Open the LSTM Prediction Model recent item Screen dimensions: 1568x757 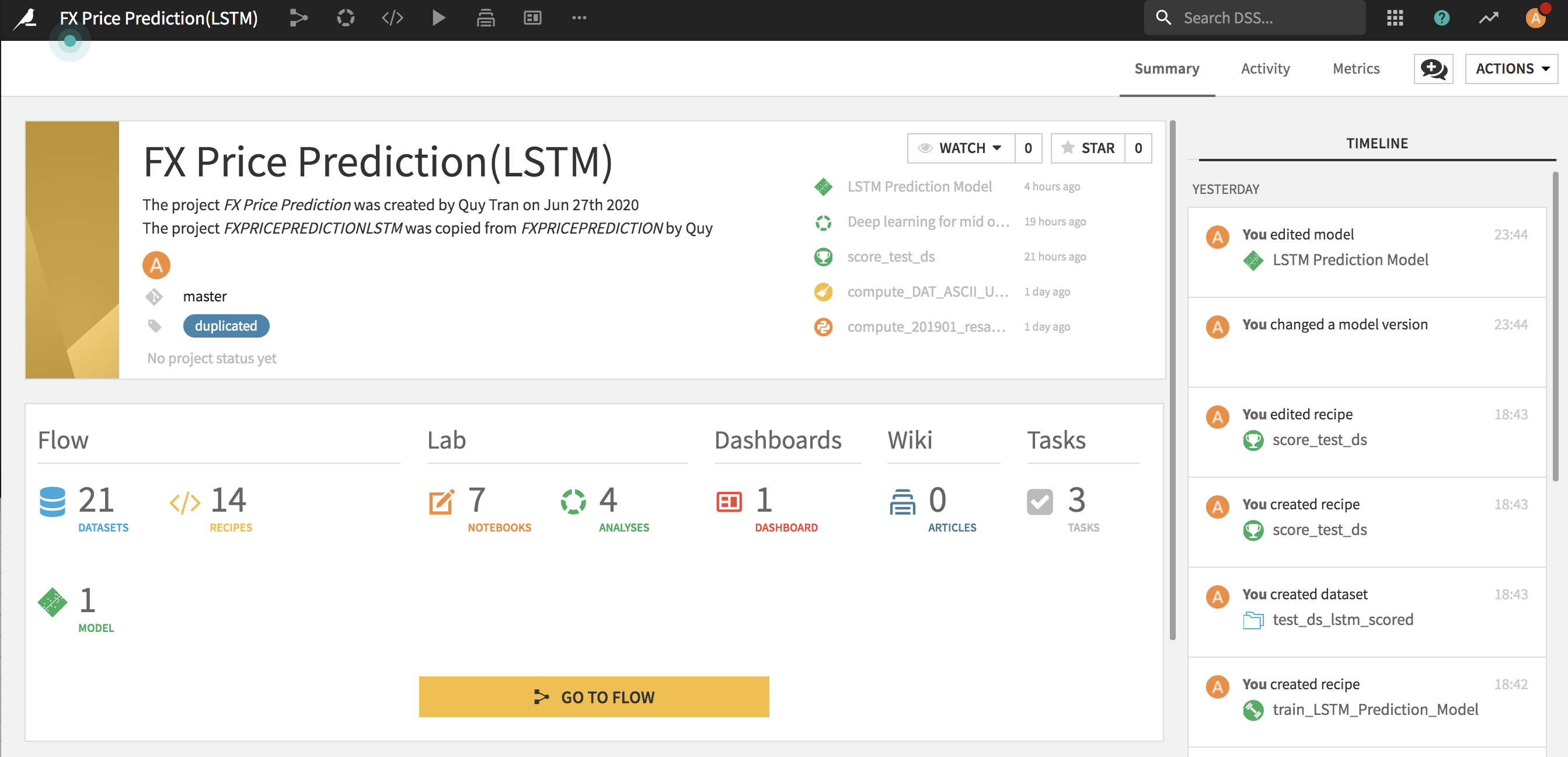click(919, 186)
